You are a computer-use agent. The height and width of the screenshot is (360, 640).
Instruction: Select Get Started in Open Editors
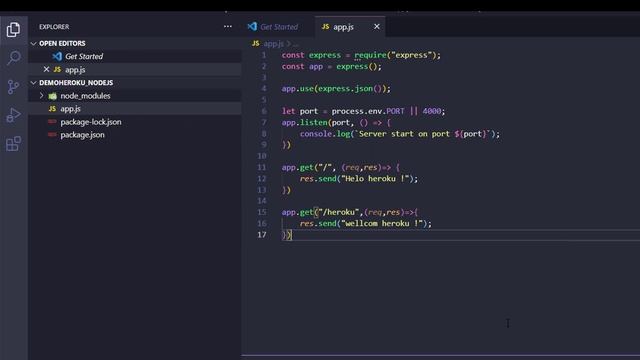coord(135,56)
